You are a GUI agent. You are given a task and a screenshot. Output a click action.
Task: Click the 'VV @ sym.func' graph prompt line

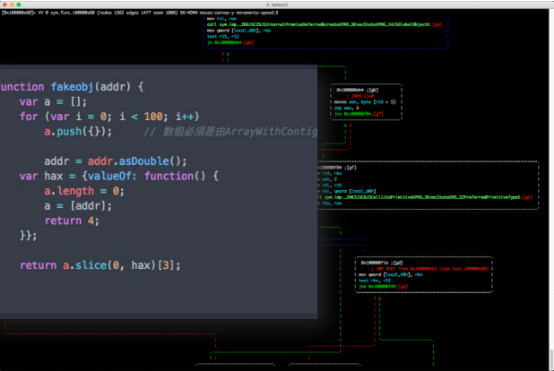coord(140,13)
